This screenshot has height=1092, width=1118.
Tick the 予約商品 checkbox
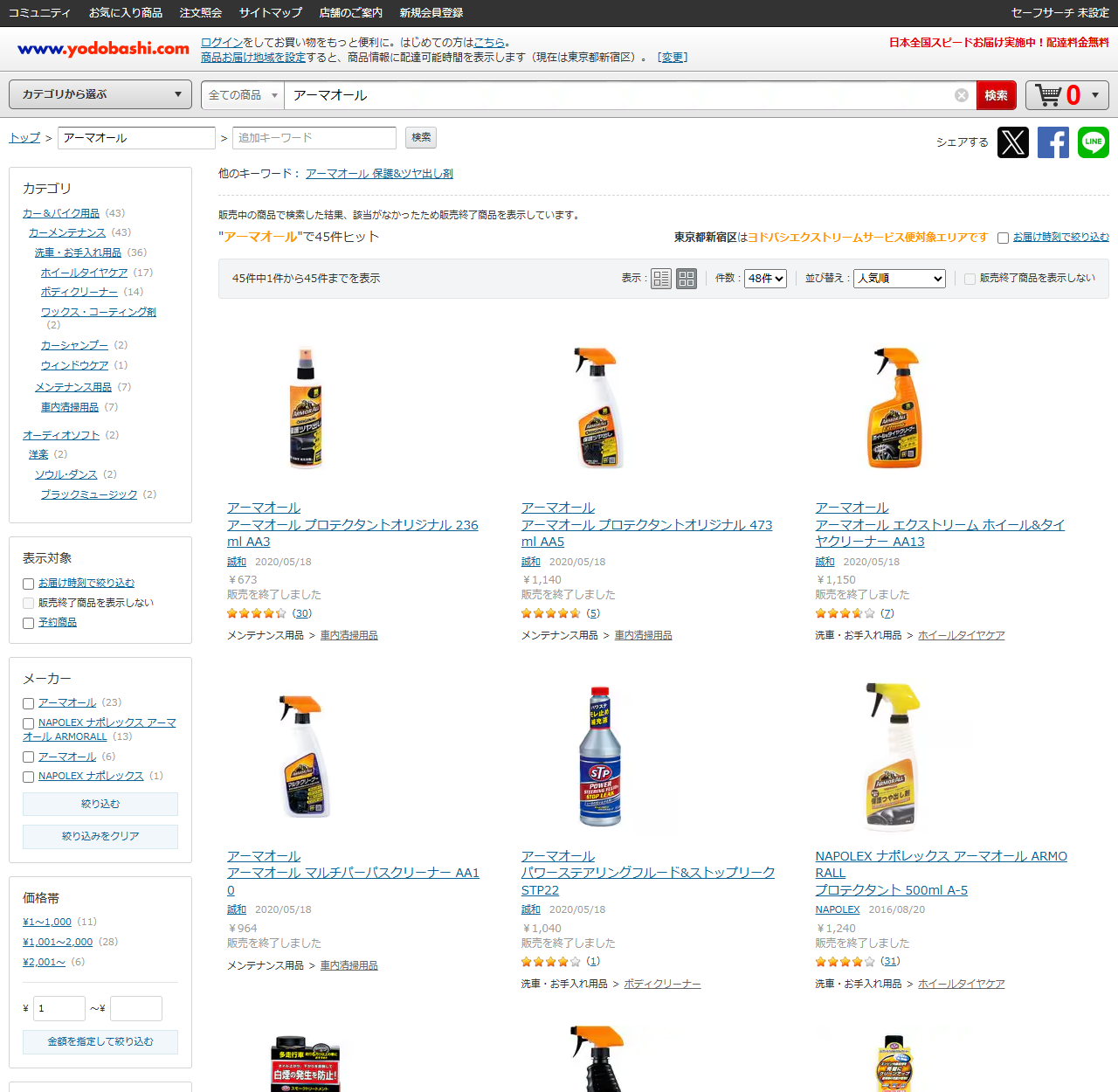[29, 623]
